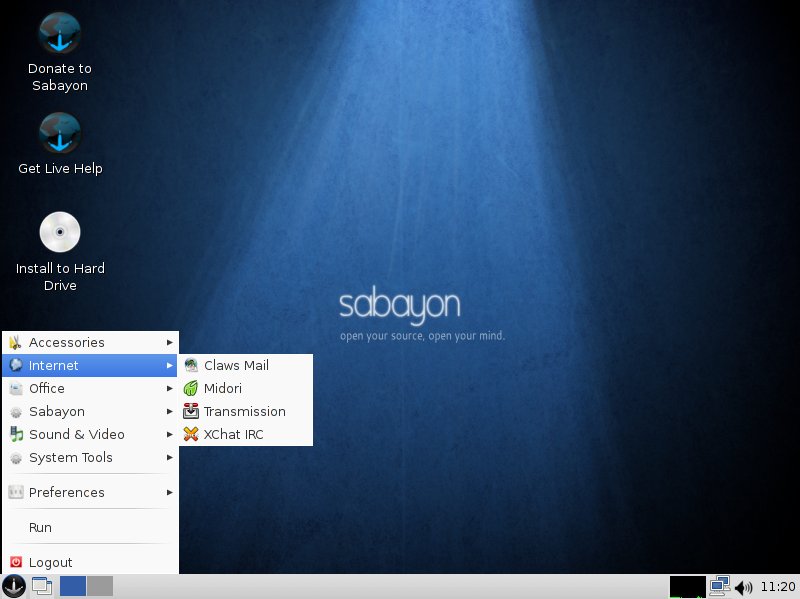
Task: Start the Transmission torrent client
Action: pyautogui.click(x=244, y=411)
